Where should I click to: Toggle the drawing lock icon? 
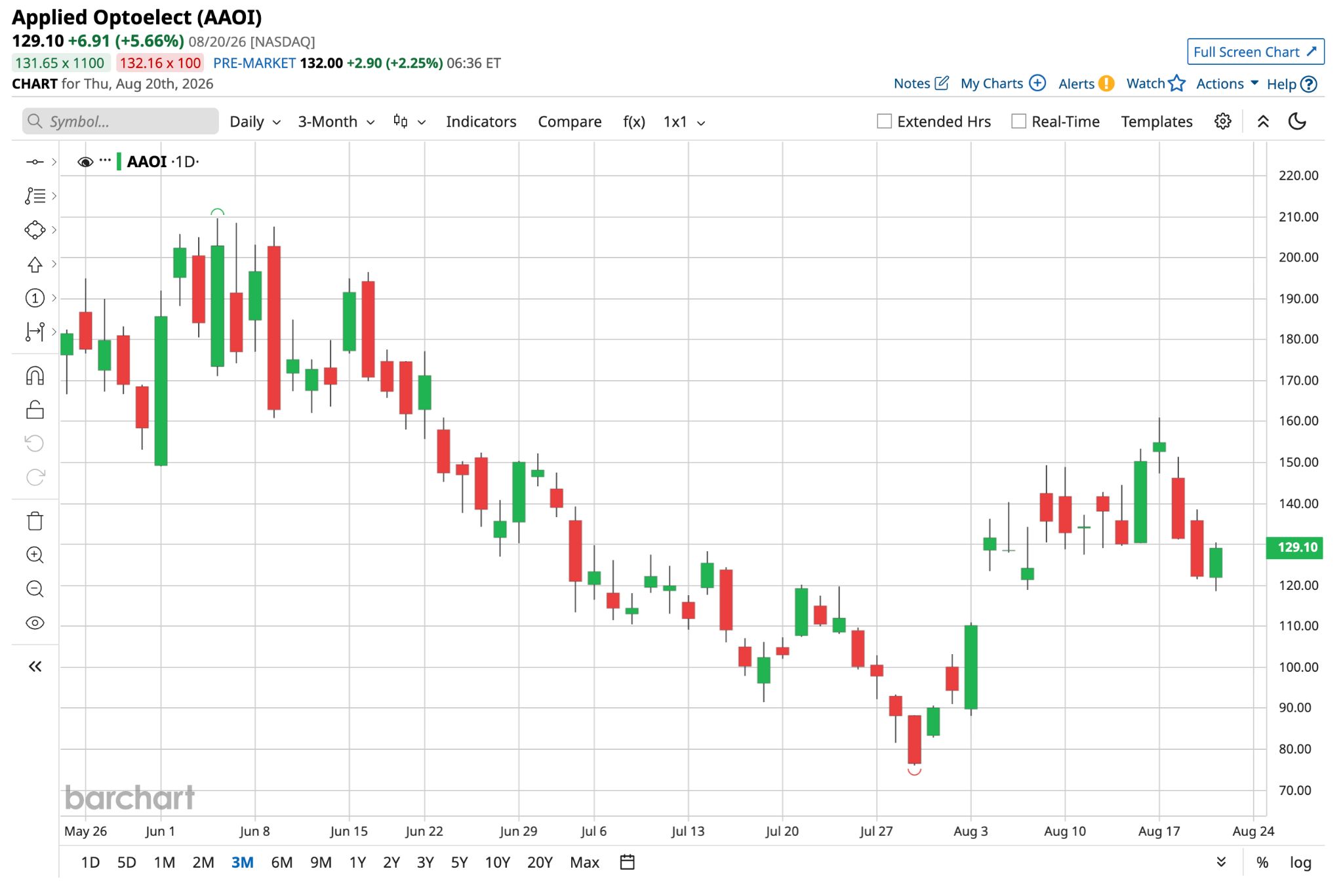(35, 410)
